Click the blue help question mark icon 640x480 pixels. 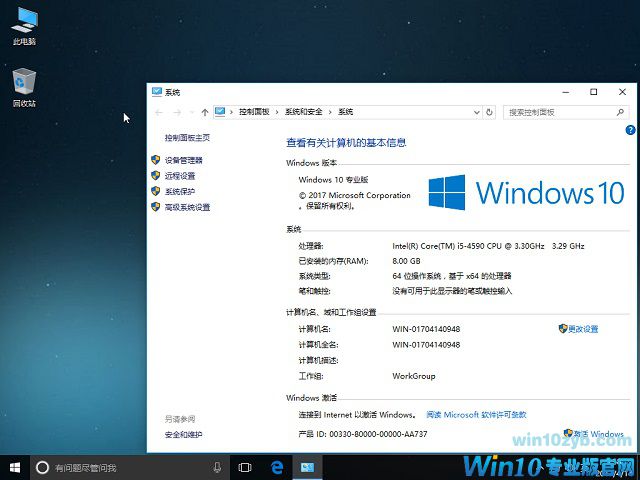[x=629, y=130]
